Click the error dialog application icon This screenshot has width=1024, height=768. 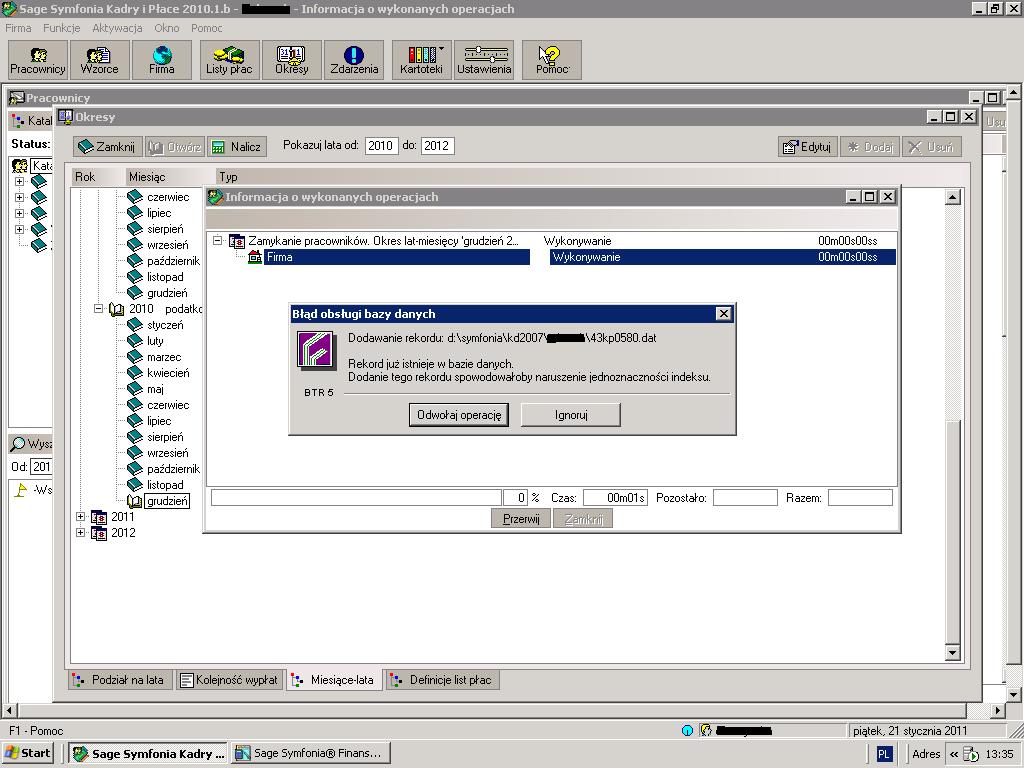point(317,350)
